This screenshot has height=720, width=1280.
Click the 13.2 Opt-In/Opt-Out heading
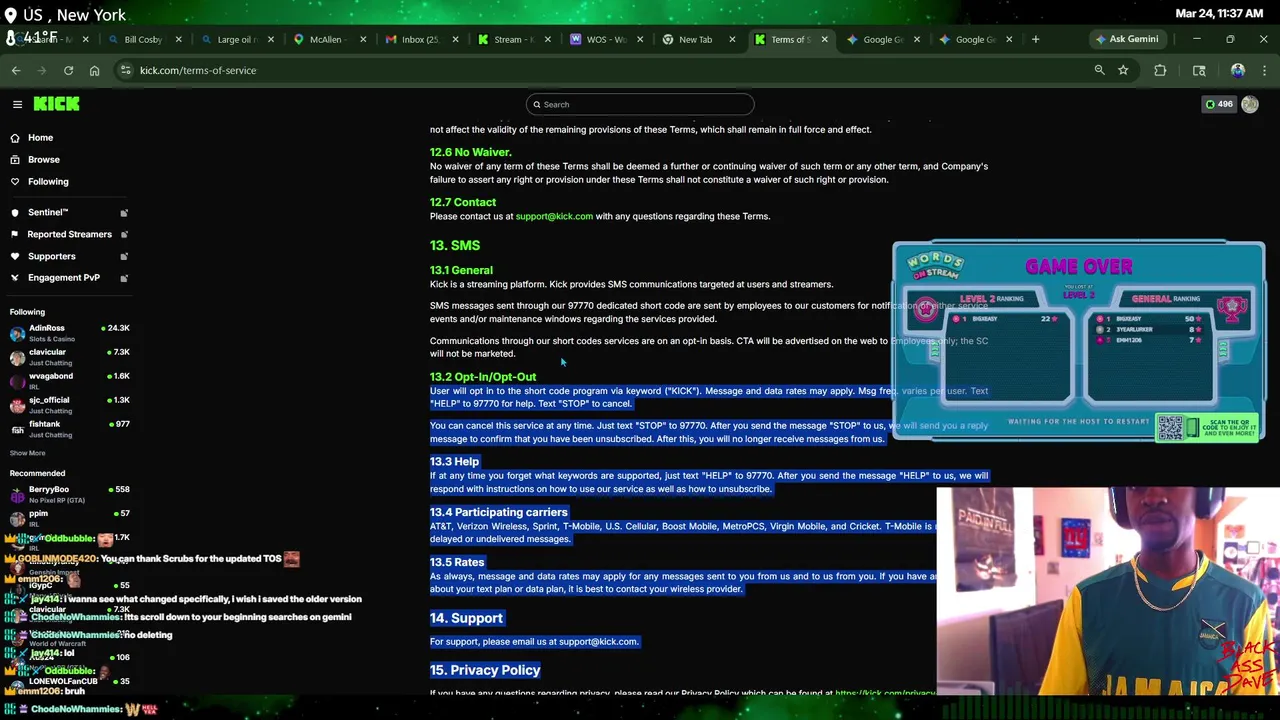(x=483, y=377)
